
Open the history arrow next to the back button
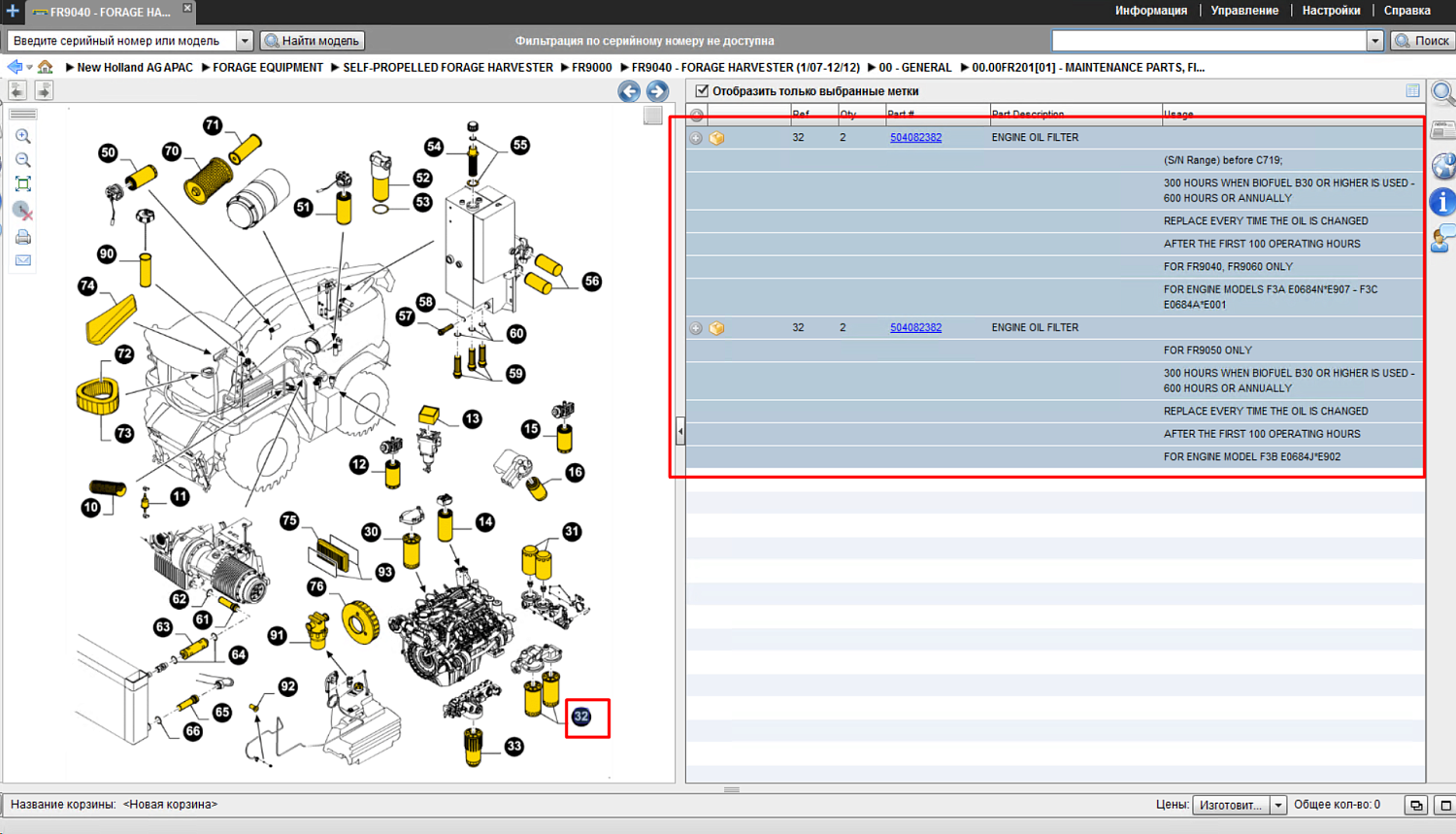pyautogui.click(x=29, y=67)
